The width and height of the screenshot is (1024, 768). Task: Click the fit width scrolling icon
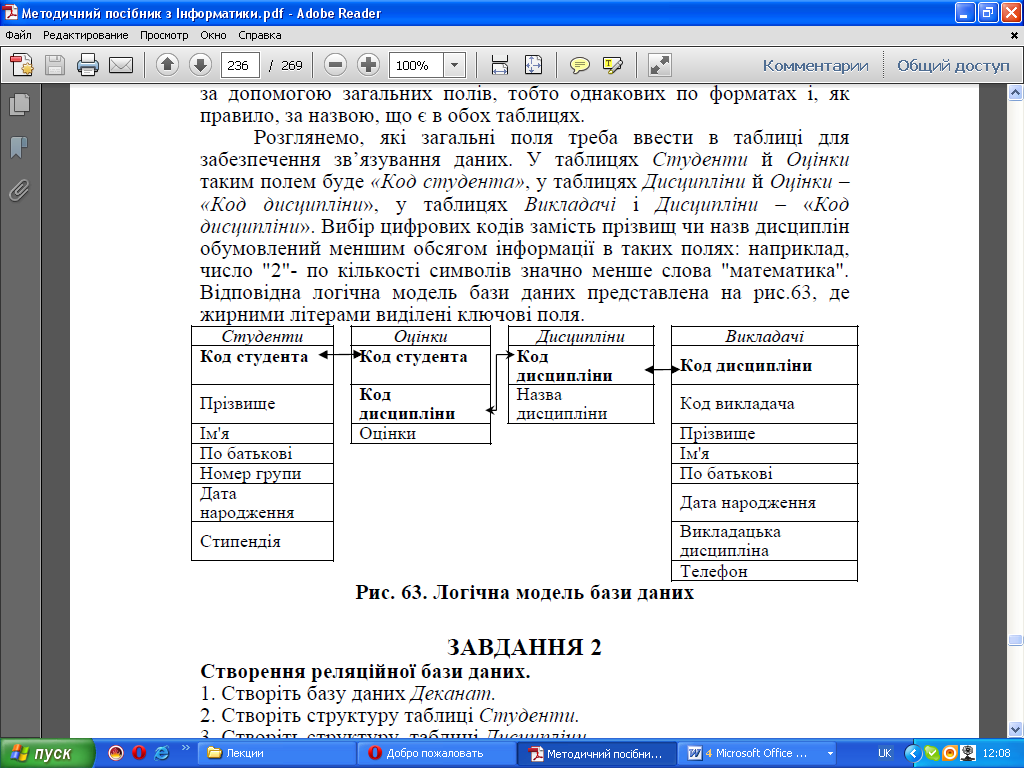click(500, 65)
